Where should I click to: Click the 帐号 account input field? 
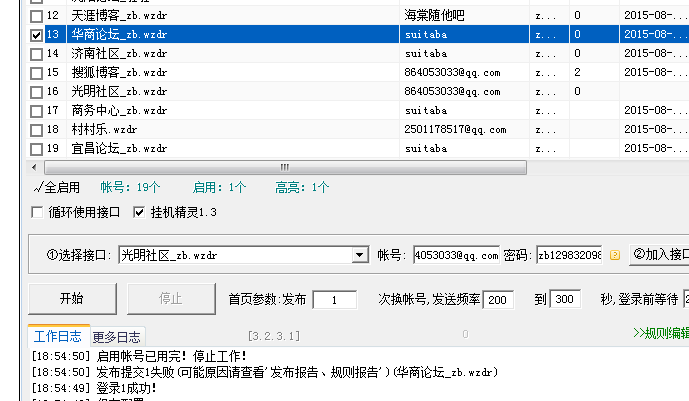coord(455,255)
